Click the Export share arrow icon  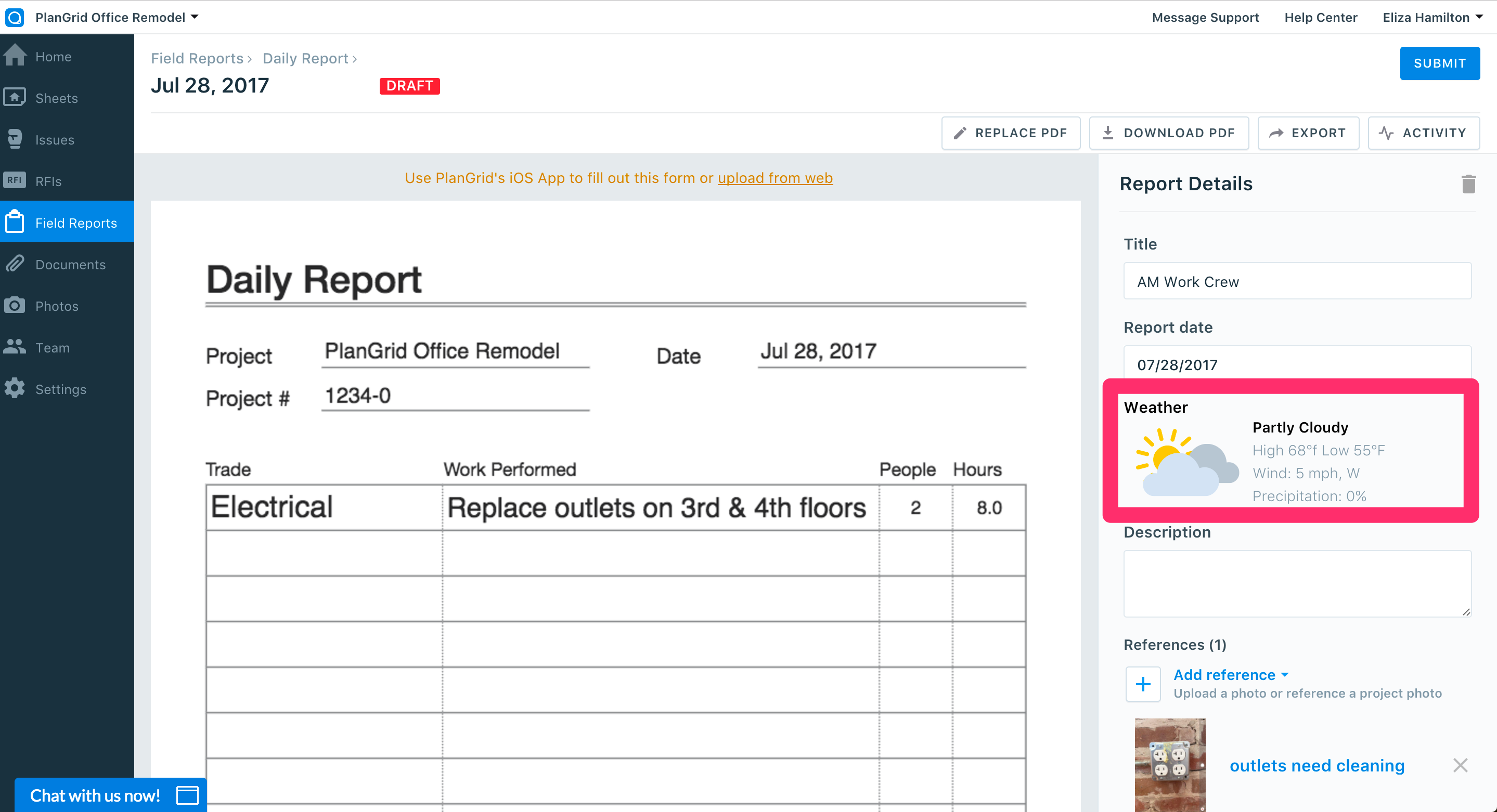point(1276,133)
